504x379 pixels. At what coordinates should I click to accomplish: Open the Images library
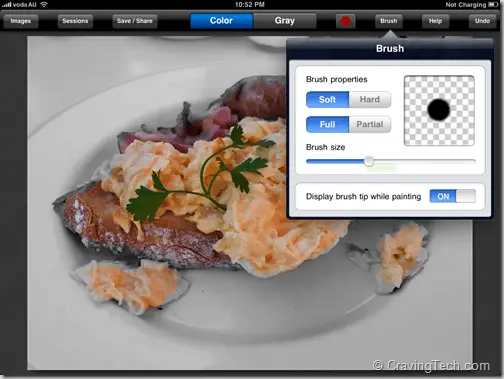21,21
